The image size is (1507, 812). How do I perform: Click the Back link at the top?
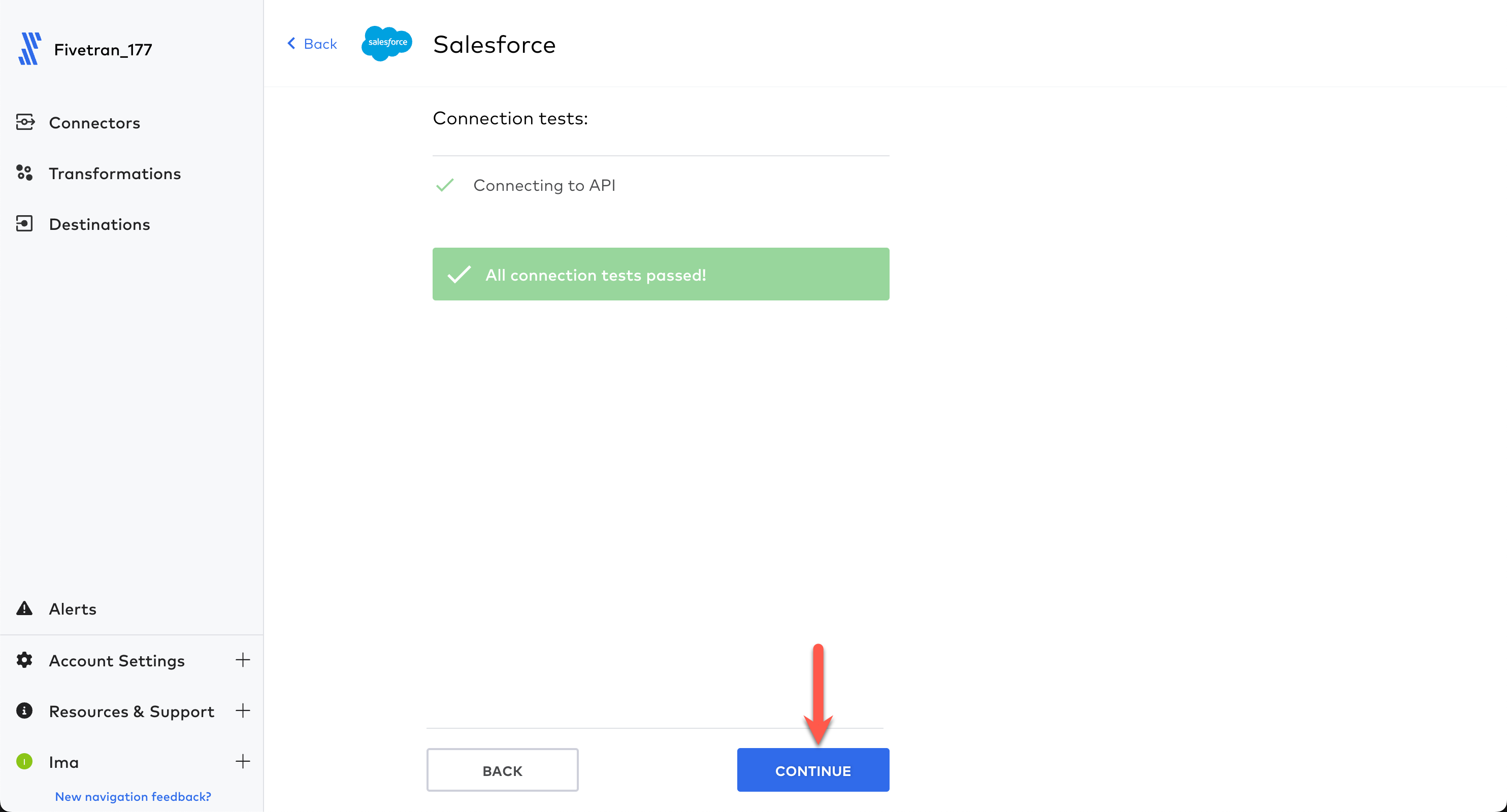point(313,44)
